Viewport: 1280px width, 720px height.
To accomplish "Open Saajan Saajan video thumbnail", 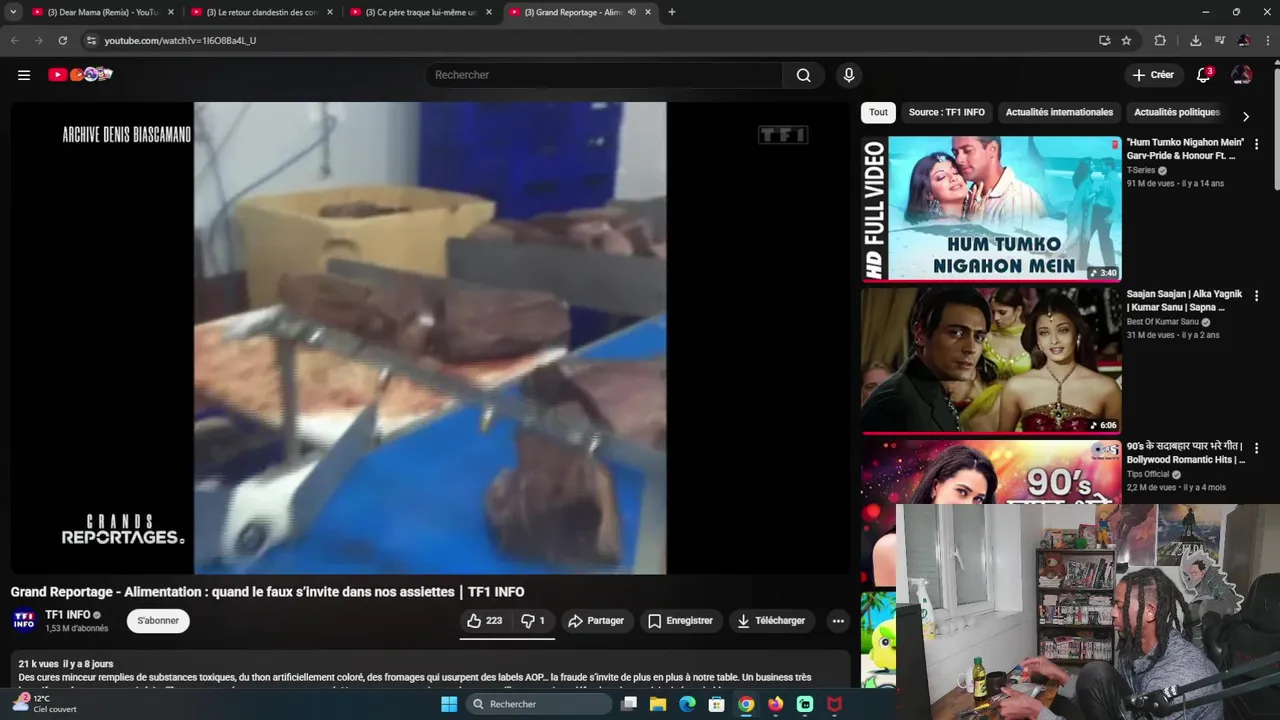I will click(x=991, y=360).
